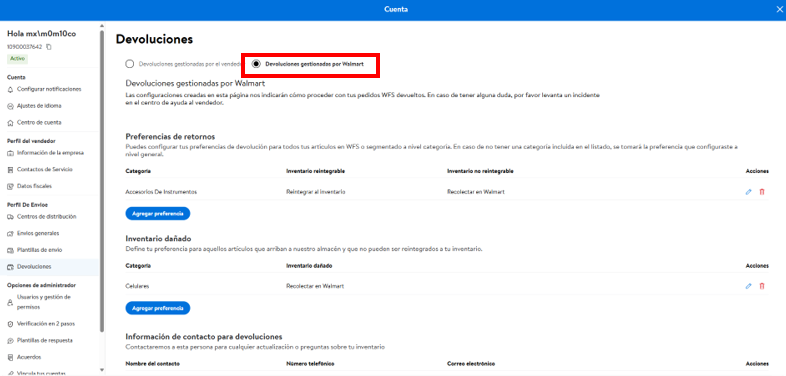Delete the Celulares damaged inventory preference
The image size is (786, 376).
point(762,286)
